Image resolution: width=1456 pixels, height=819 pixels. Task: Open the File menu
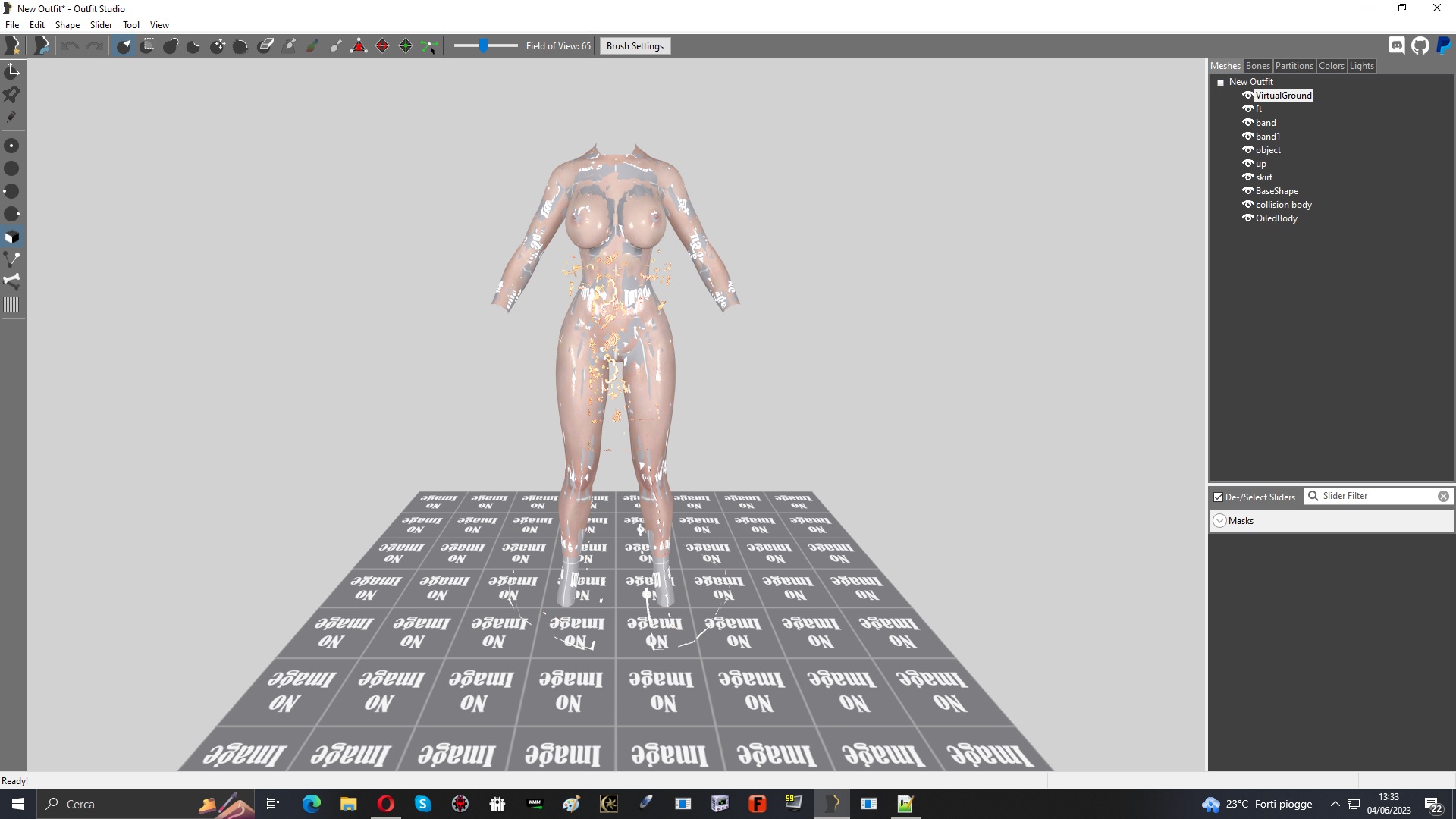pyautogui.click(x=12, y=25)
